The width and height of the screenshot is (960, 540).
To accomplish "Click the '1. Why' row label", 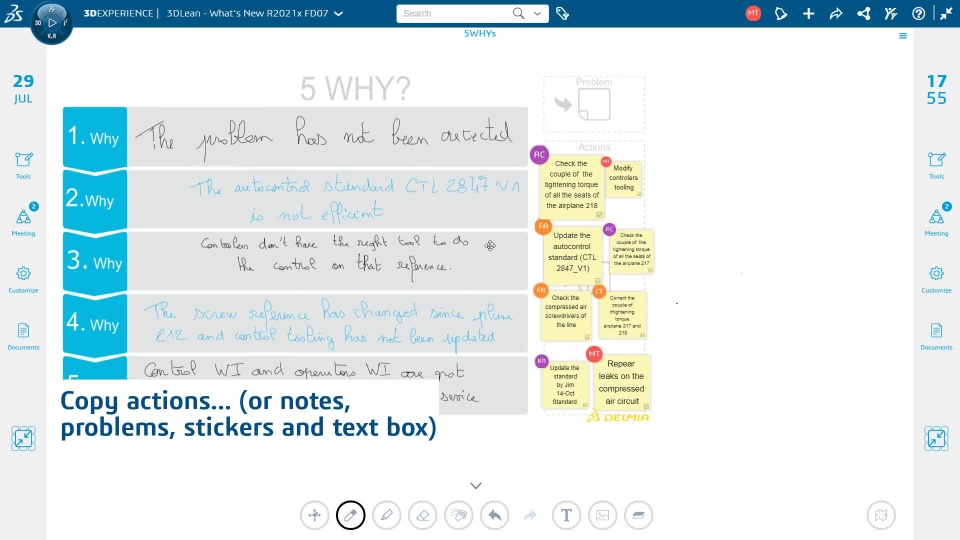I will pos(94,137).
